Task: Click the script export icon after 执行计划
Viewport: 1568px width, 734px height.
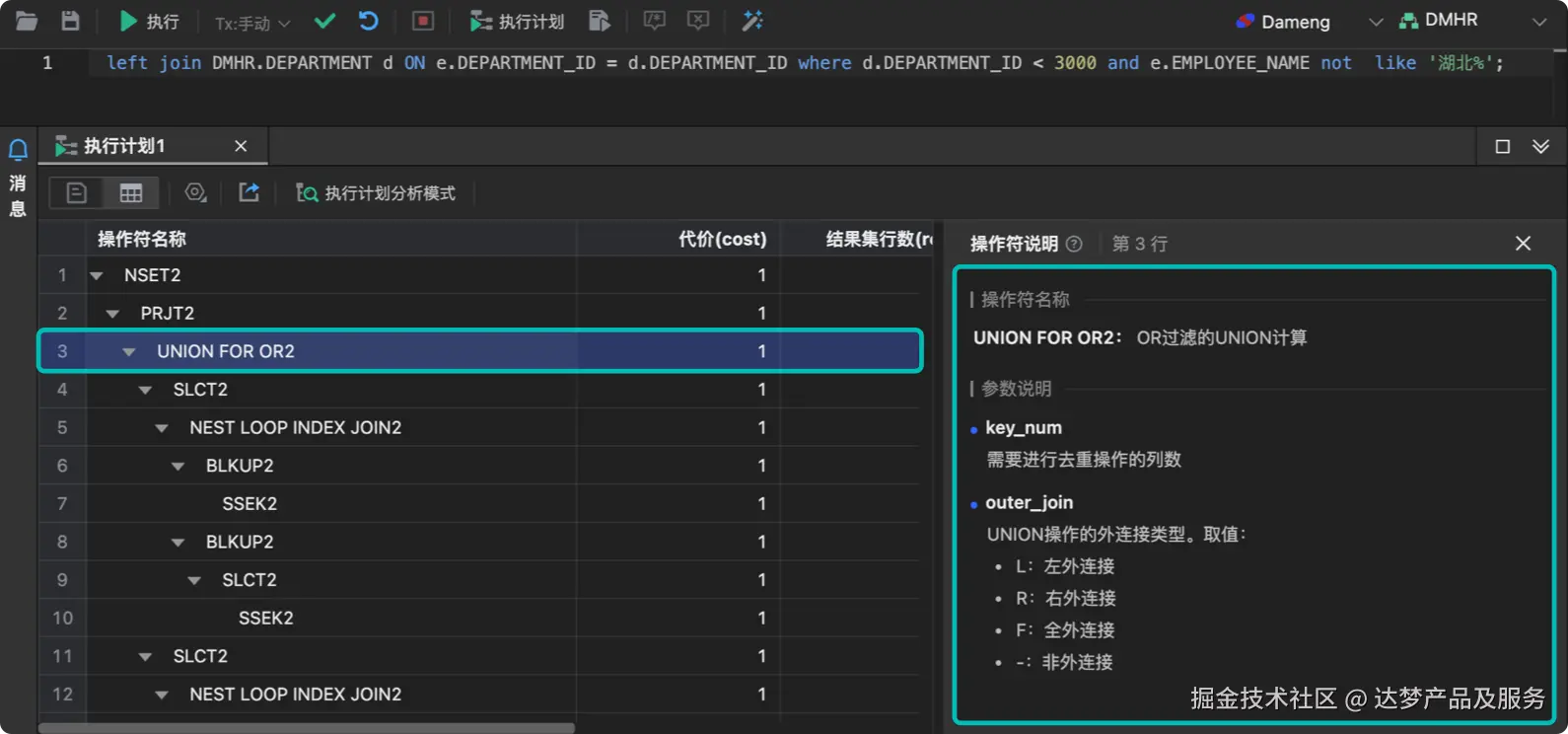Action: click(x=599, y=21)
